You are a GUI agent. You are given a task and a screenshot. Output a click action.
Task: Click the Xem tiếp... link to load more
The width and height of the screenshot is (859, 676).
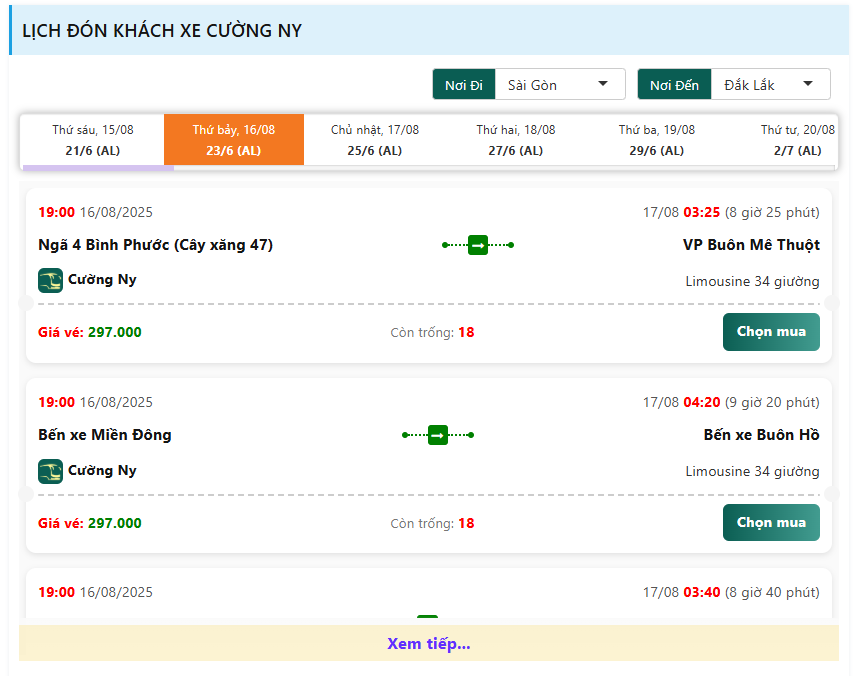(x=428, y=643)
